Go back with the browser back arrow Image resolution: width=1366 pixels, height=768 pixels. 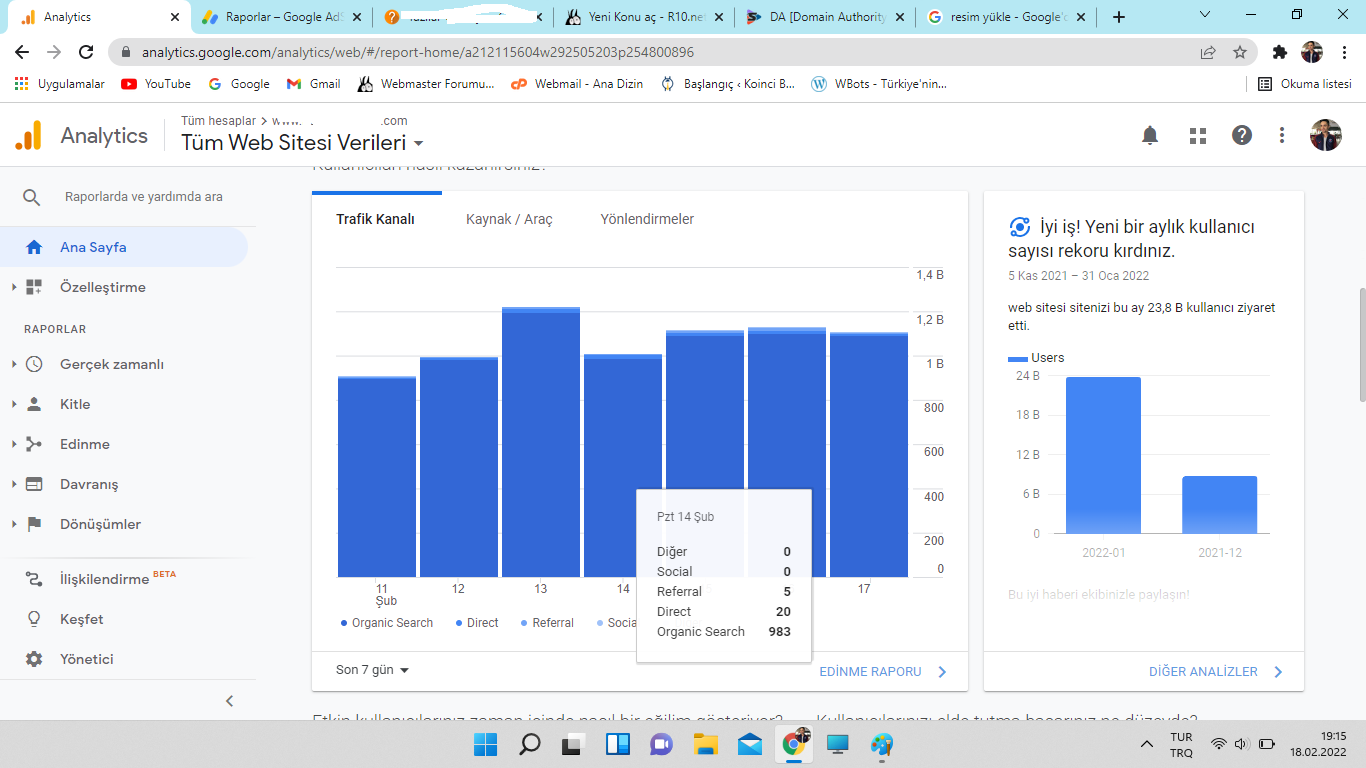[22, 52]
